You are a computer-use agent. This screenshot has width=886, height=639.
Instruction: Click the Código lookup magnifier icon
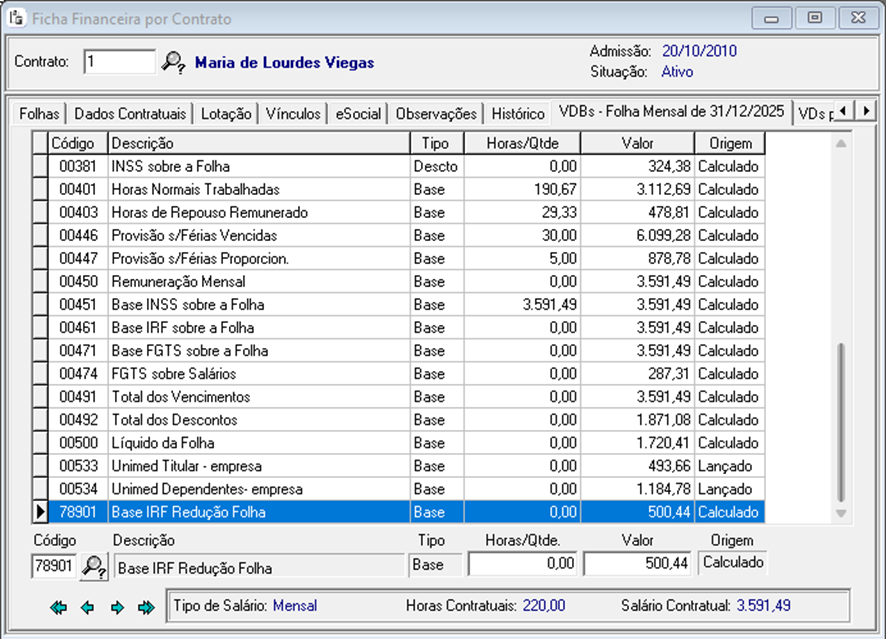tap(94, 567)
